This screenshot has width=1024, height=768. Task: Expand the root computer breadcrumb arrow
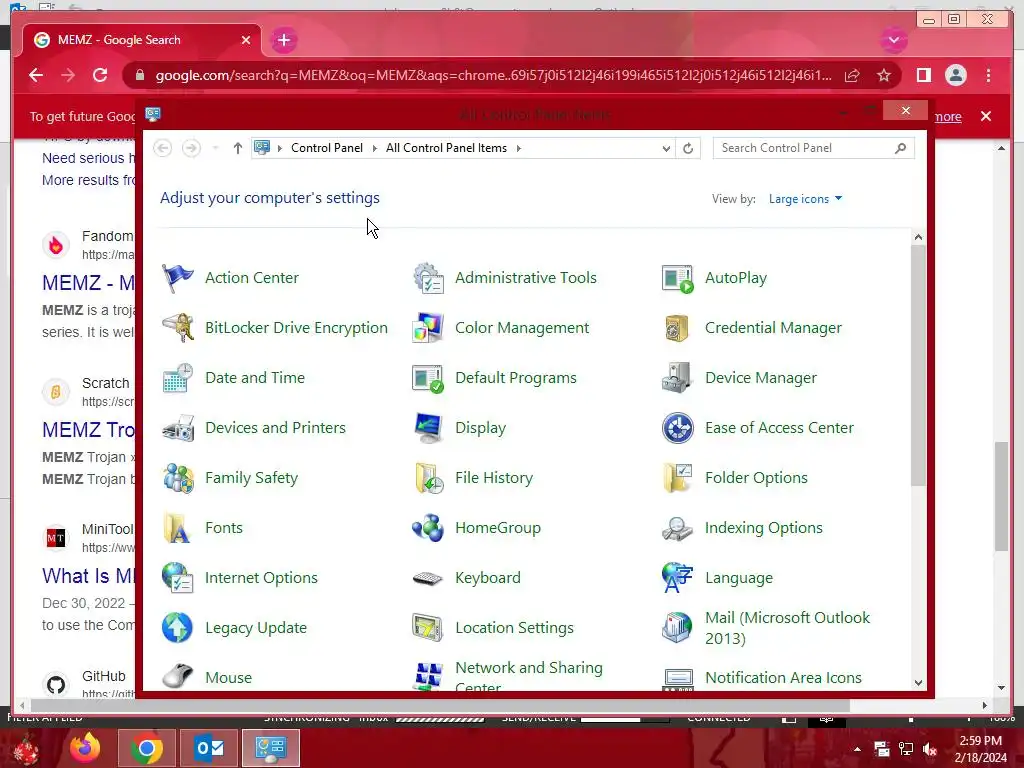coord(280,148)
